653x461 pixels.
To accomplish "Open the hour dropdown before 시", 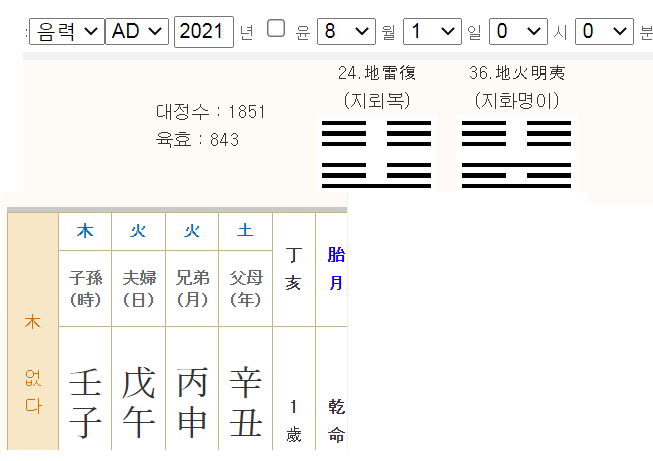I will (518, 31).
